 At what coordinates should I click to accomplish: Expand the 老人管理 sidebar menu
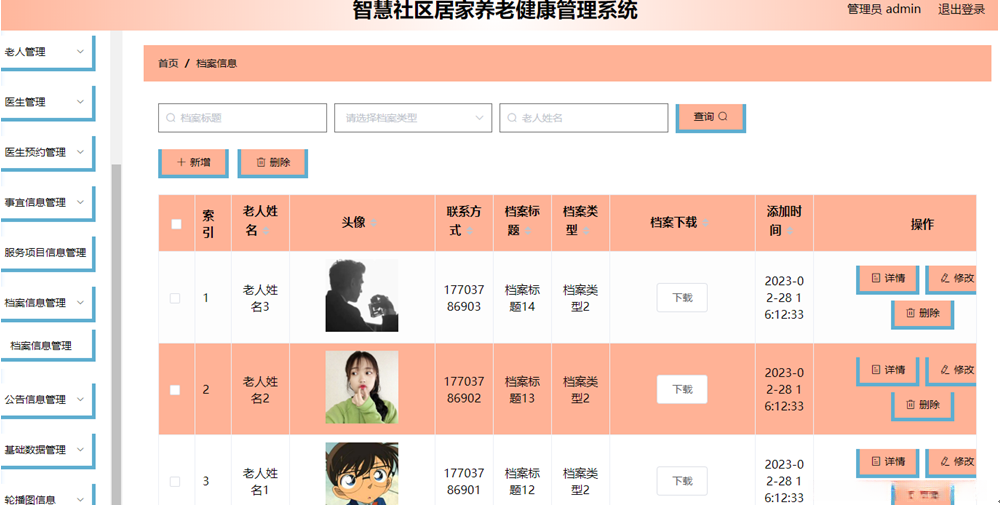(46, 52)
